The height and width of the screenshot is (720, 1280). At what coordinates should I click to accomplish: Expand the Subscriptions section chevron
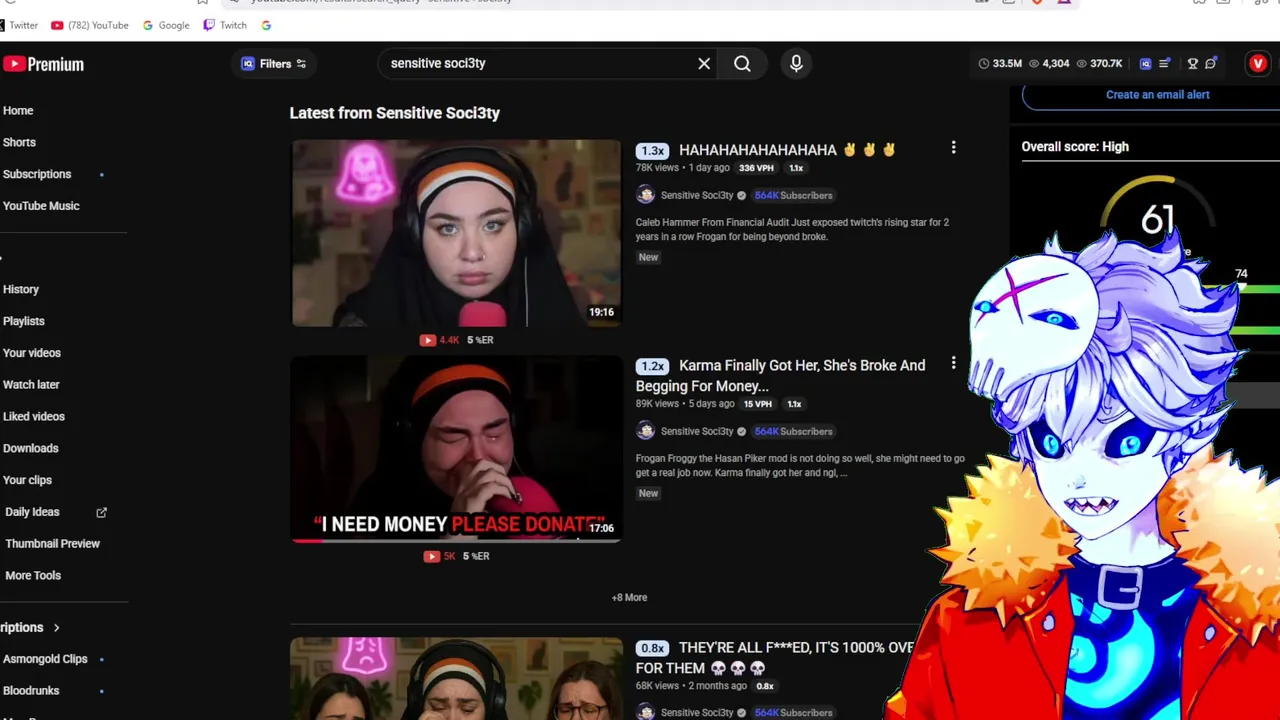coord(56,628)
